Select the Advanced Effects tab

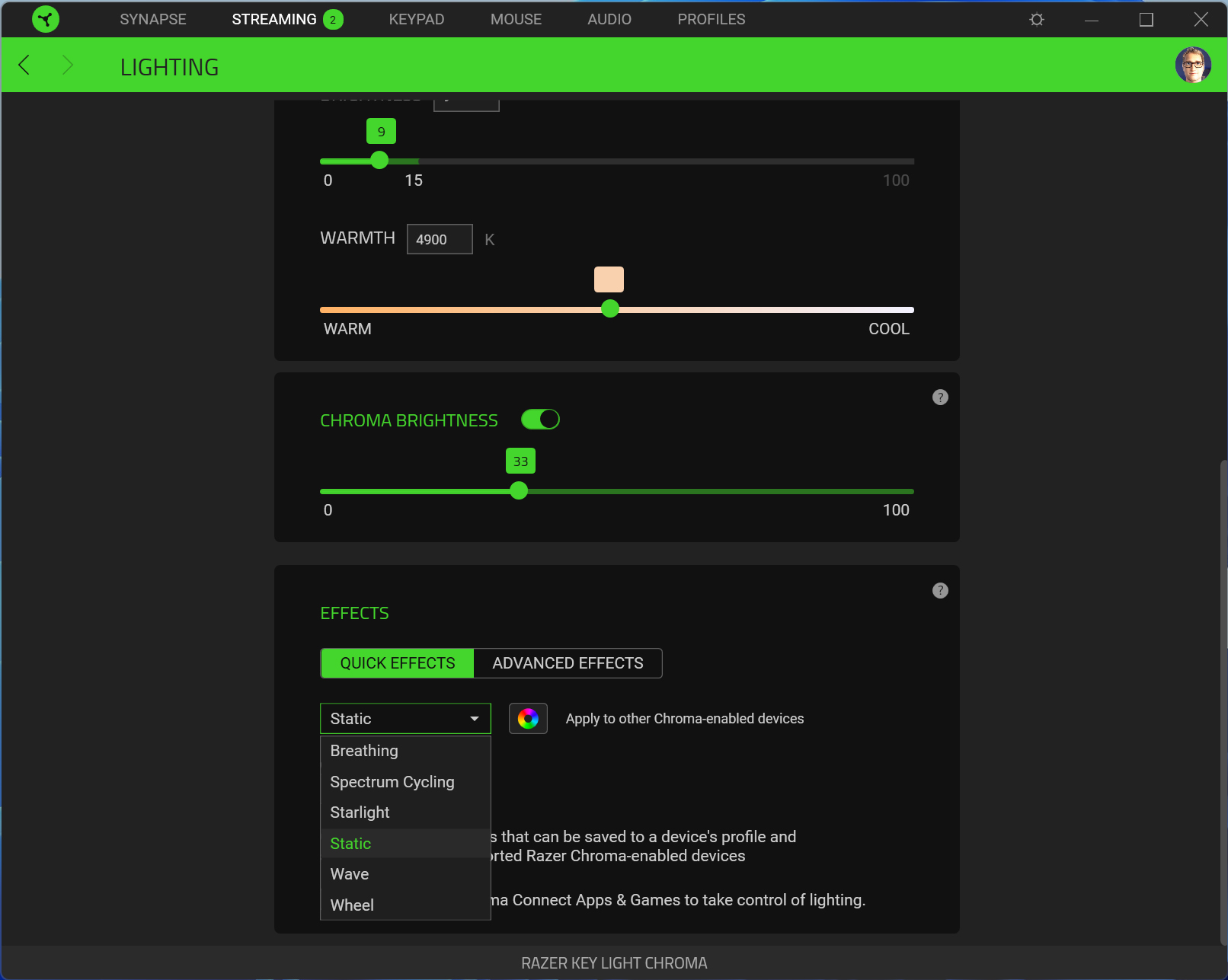tap(568, 663)
